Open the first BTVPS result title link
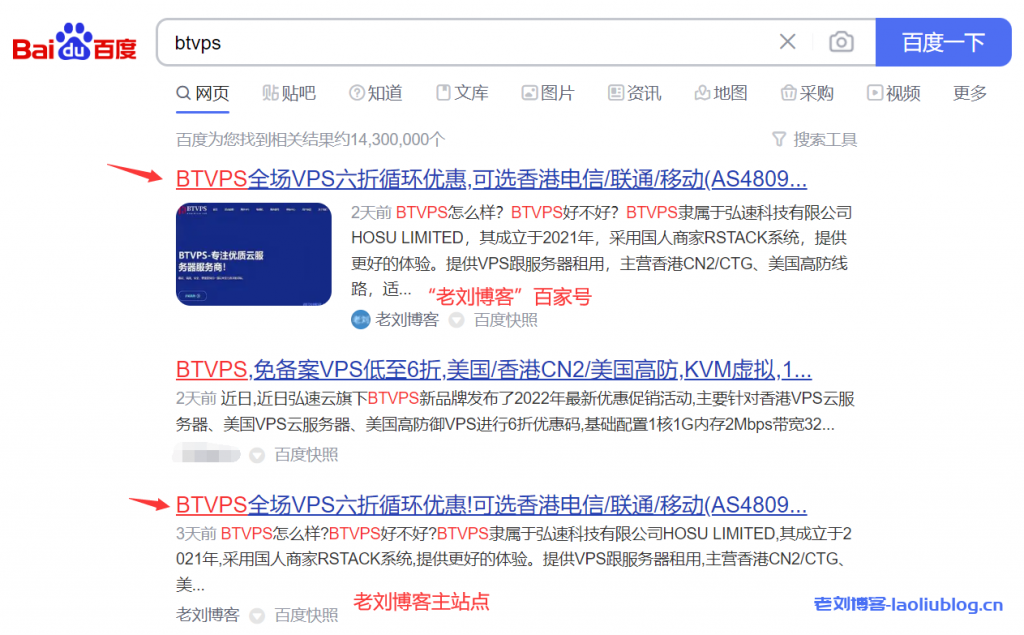This screenshot has width=1024, height=635. point(491,180)
